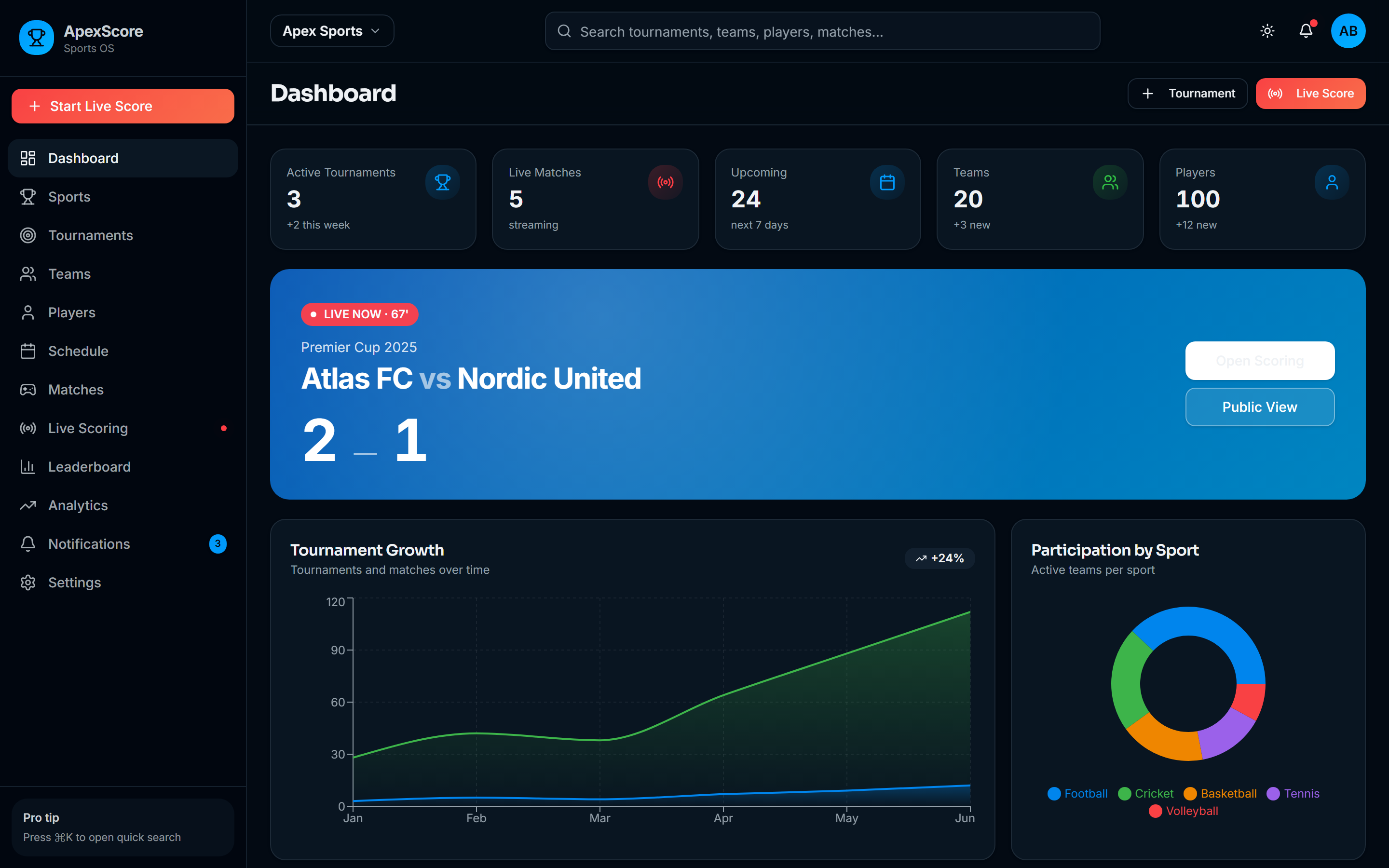Open the Notifications sidebar item
The image size is (1389, 868).
click(x=123, y=543)
